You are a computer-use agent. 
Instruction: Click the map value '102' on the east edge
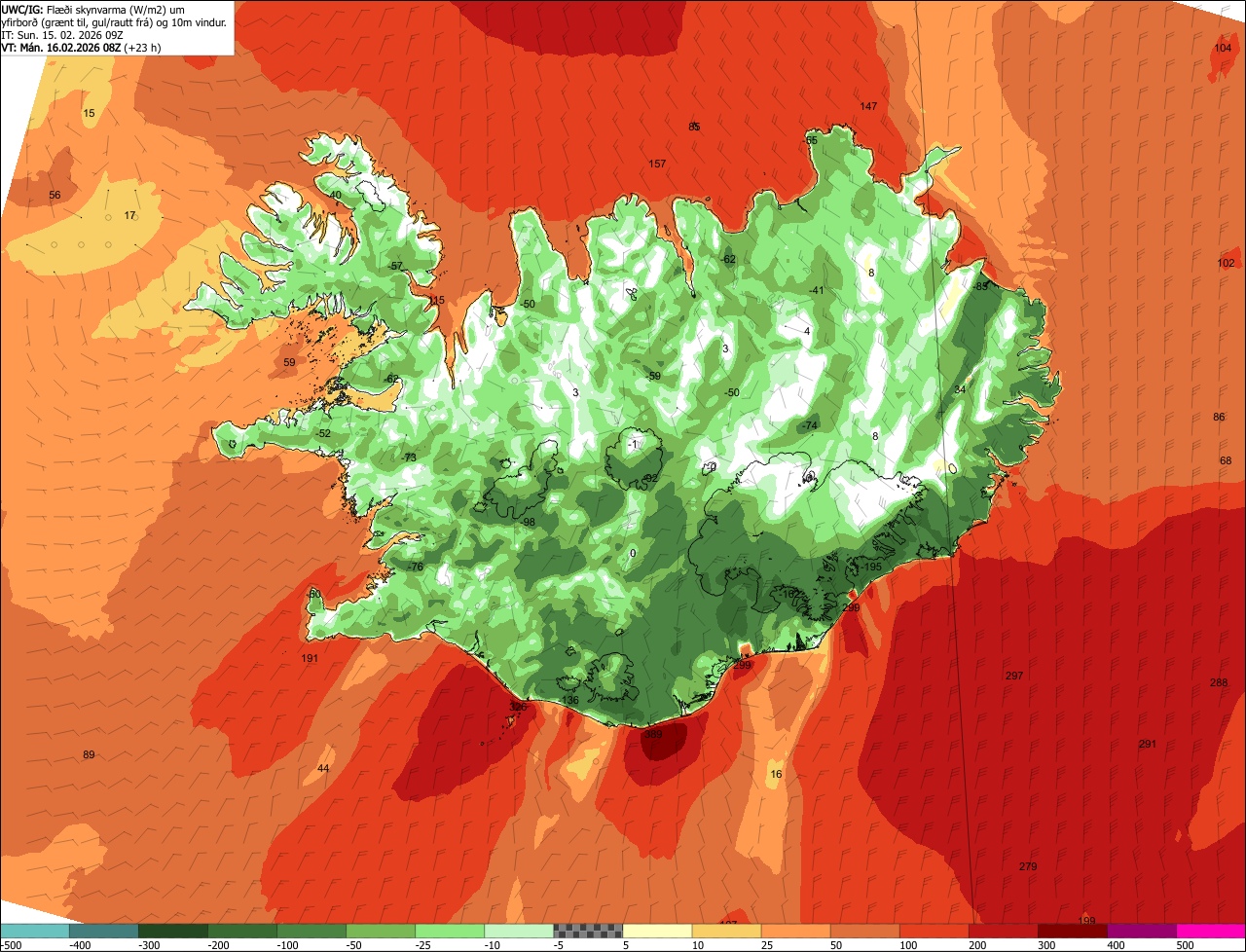click(1227, 263)
